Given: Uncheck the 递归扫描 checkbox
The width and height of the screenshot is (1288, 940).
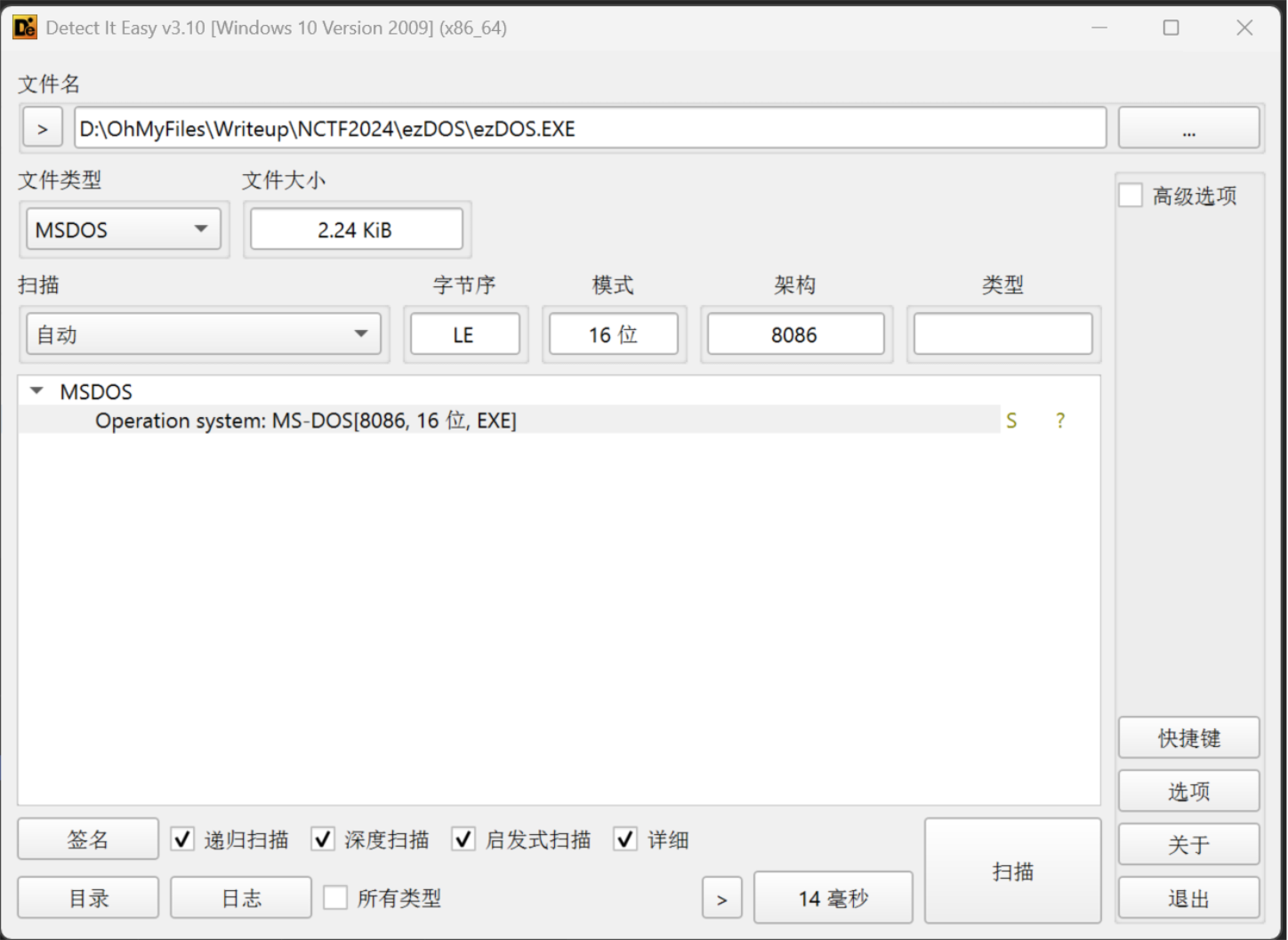Looking at the screenshot, I should point(182,839).
